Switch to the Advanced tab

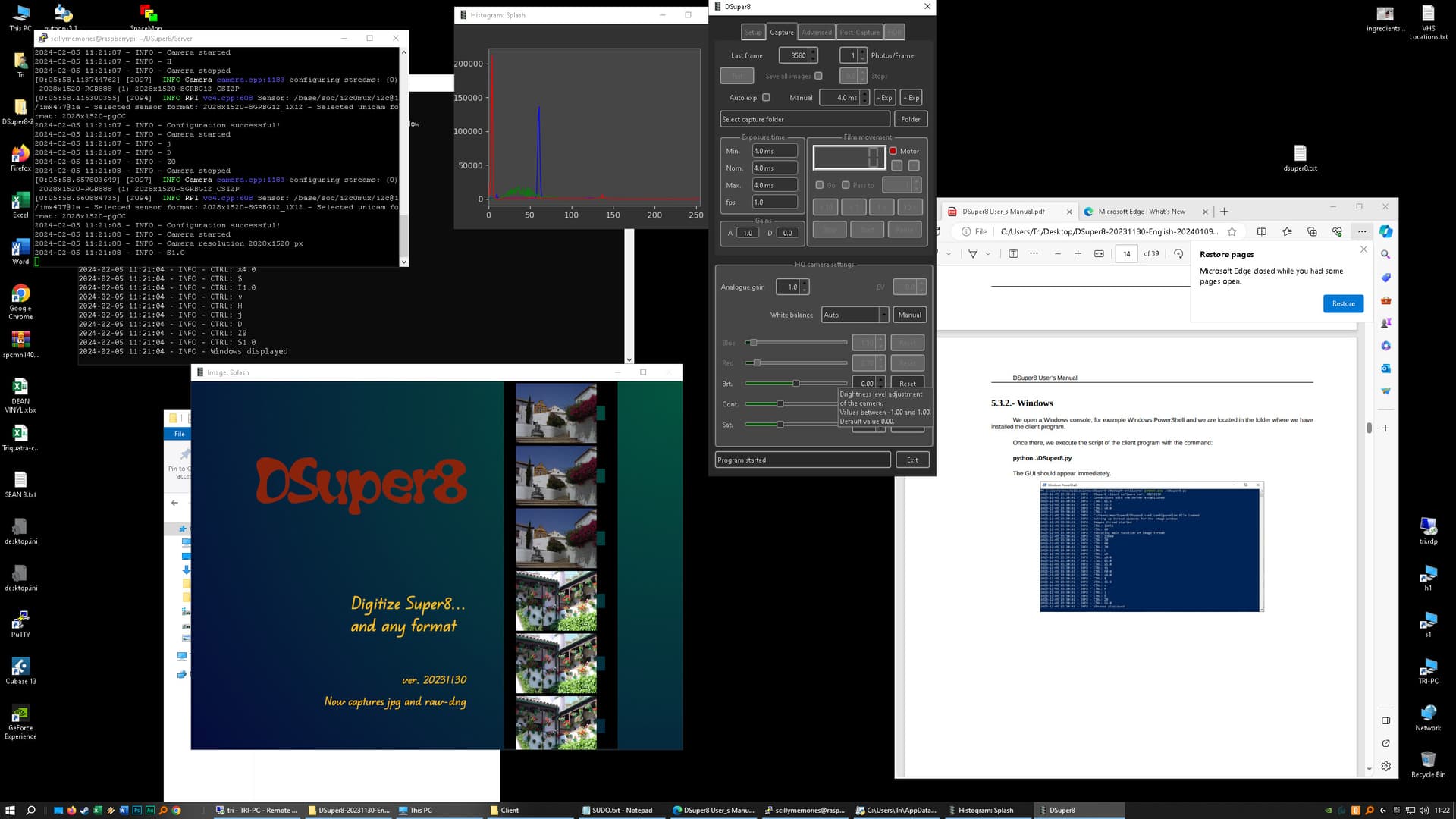point(817,32)
